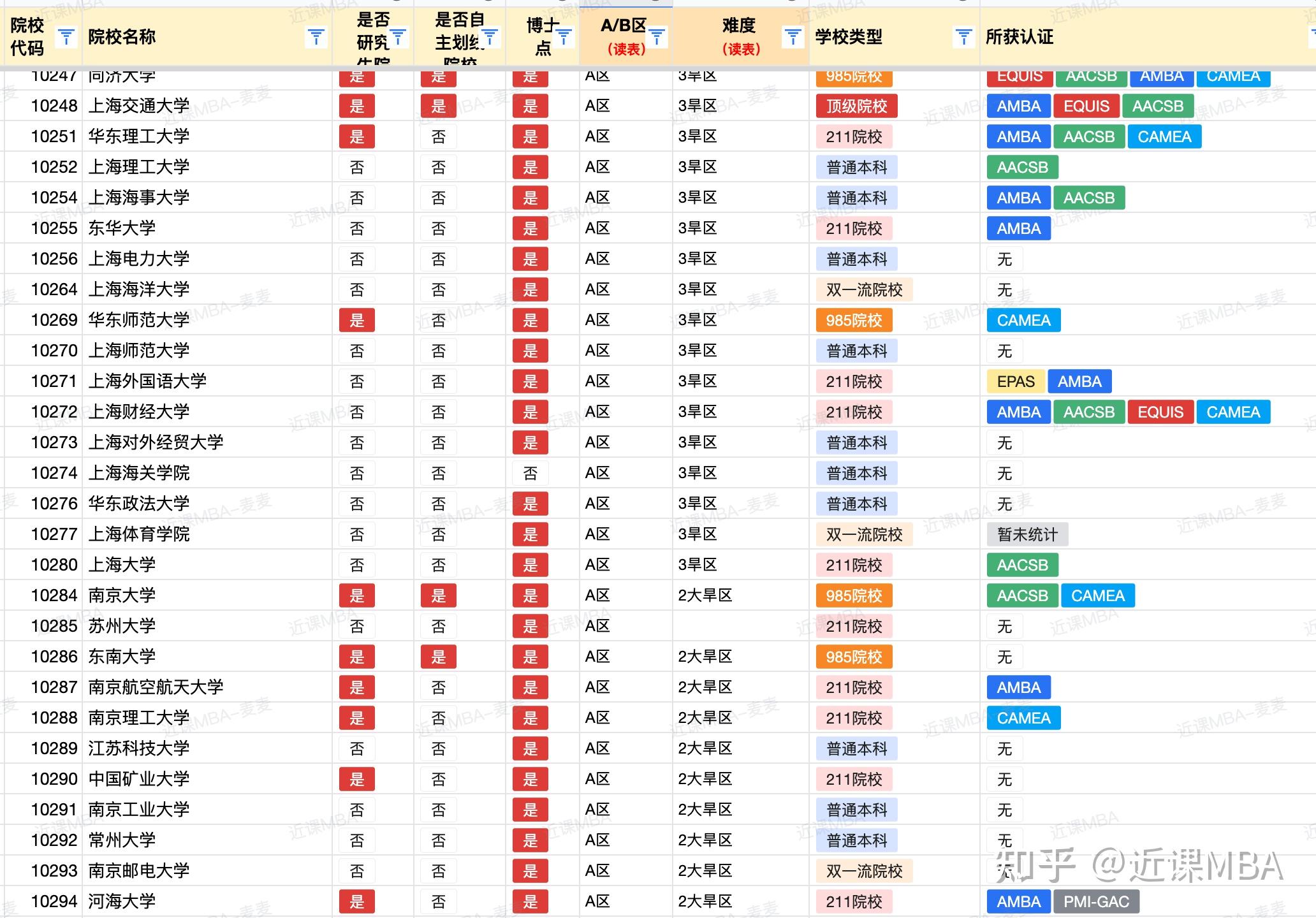Select the AACSB badge for 上海理工大学
The image size is (1316, 918).
[x=1021, y=167]
